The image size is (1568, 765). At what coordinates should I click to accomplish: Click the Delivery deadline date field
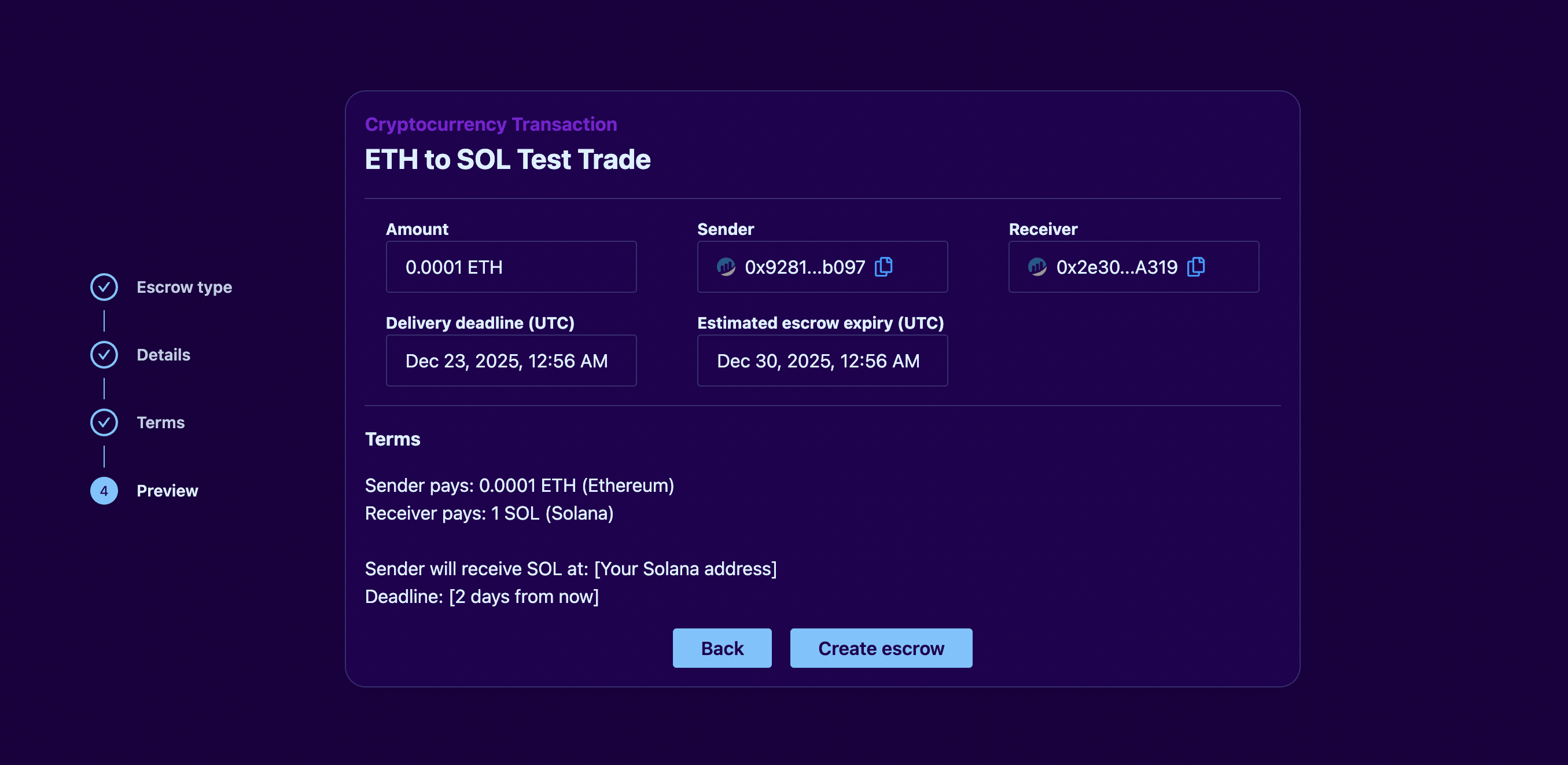[511, 361]
